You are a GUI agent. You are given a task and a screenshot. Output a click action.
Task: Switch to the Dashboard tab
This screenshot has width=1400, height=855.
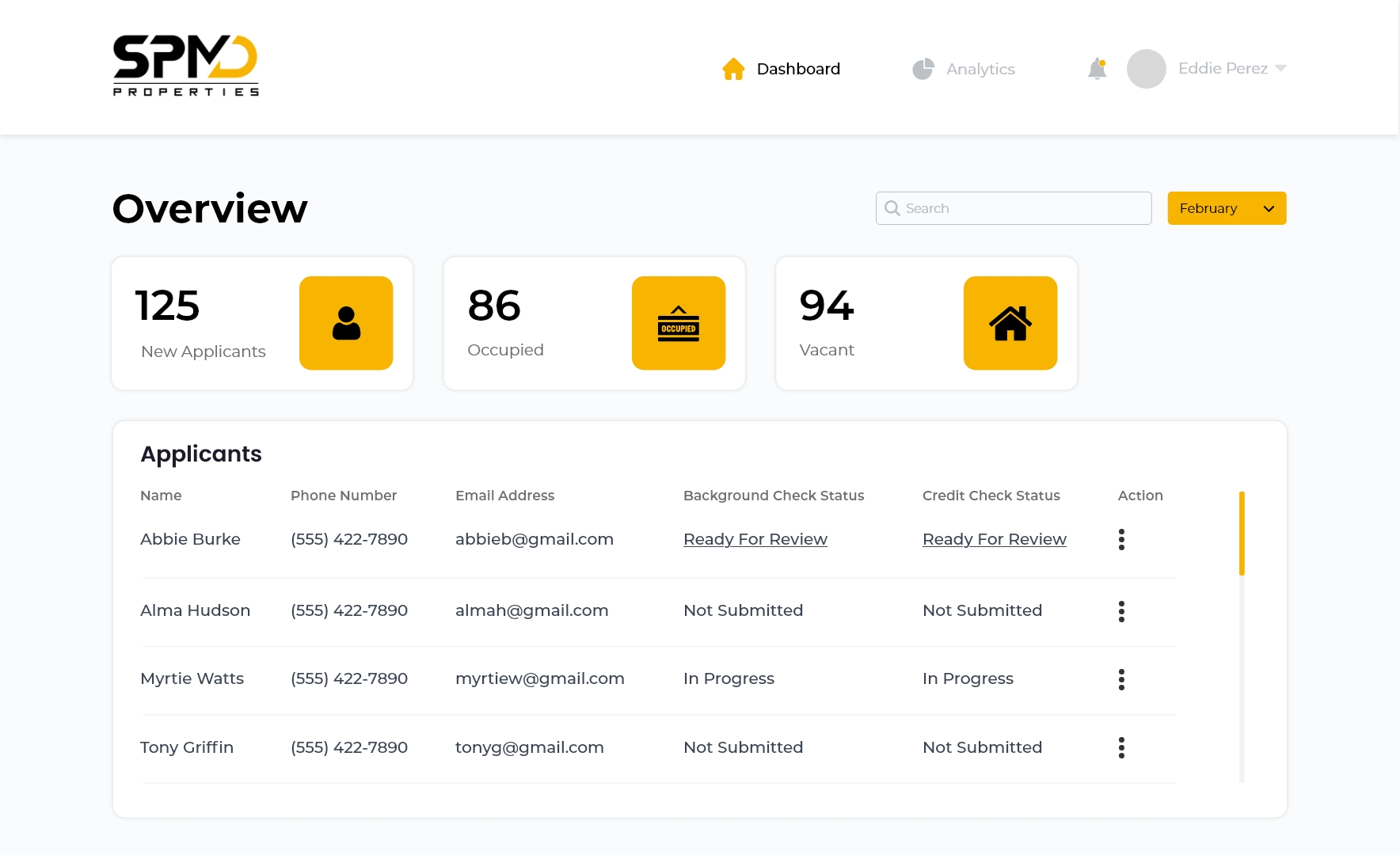click(x=797, y=68)
